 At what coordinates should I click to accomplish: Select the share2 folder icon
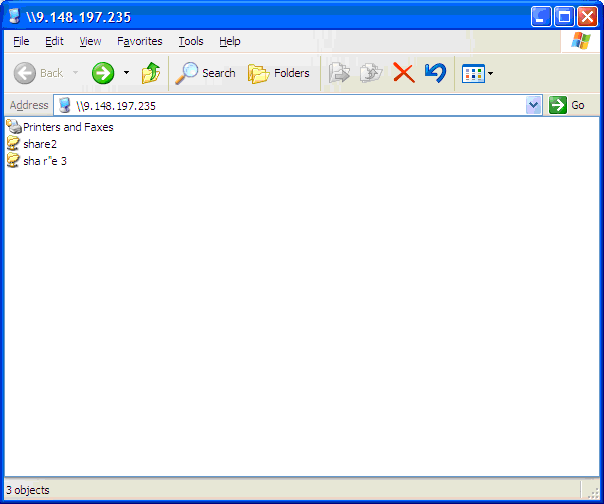point(13,143)
